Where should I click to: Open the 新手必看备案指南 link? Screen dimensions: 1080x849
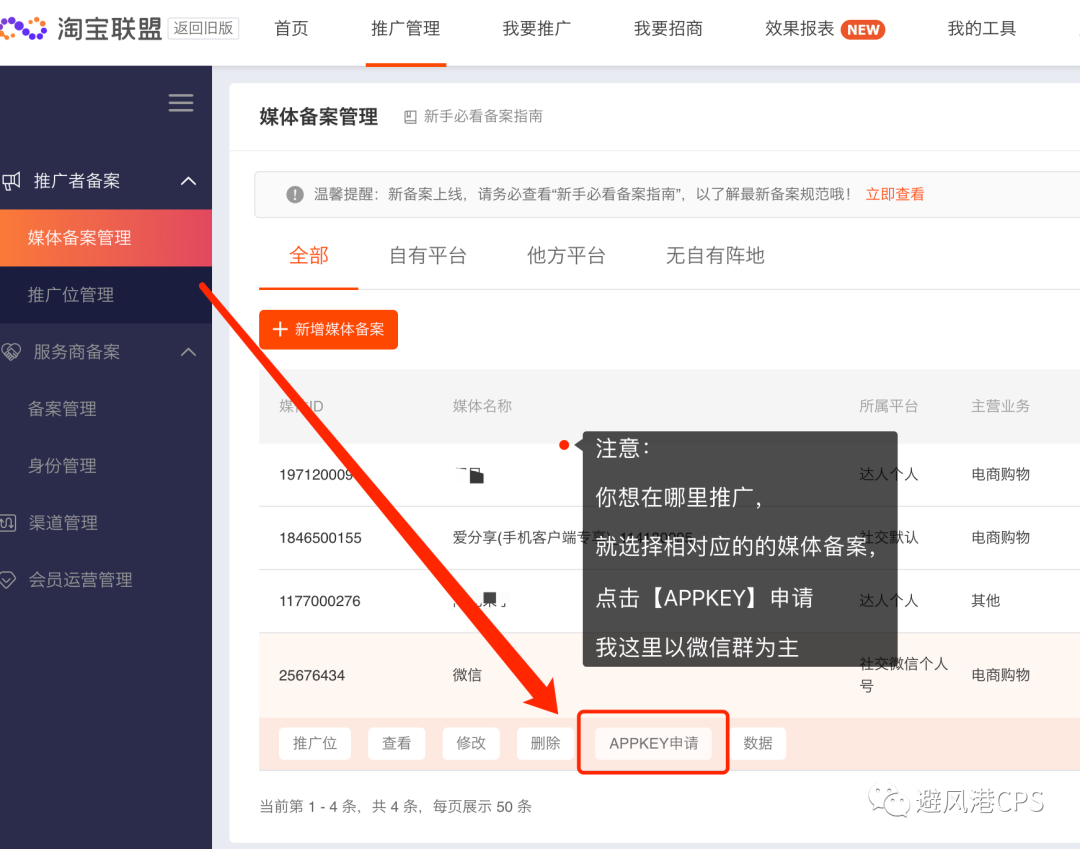483,116
